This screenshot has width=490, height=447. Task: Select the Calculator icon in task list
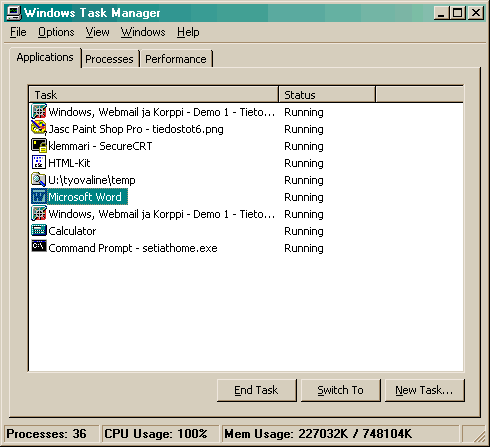click(39, 230)
